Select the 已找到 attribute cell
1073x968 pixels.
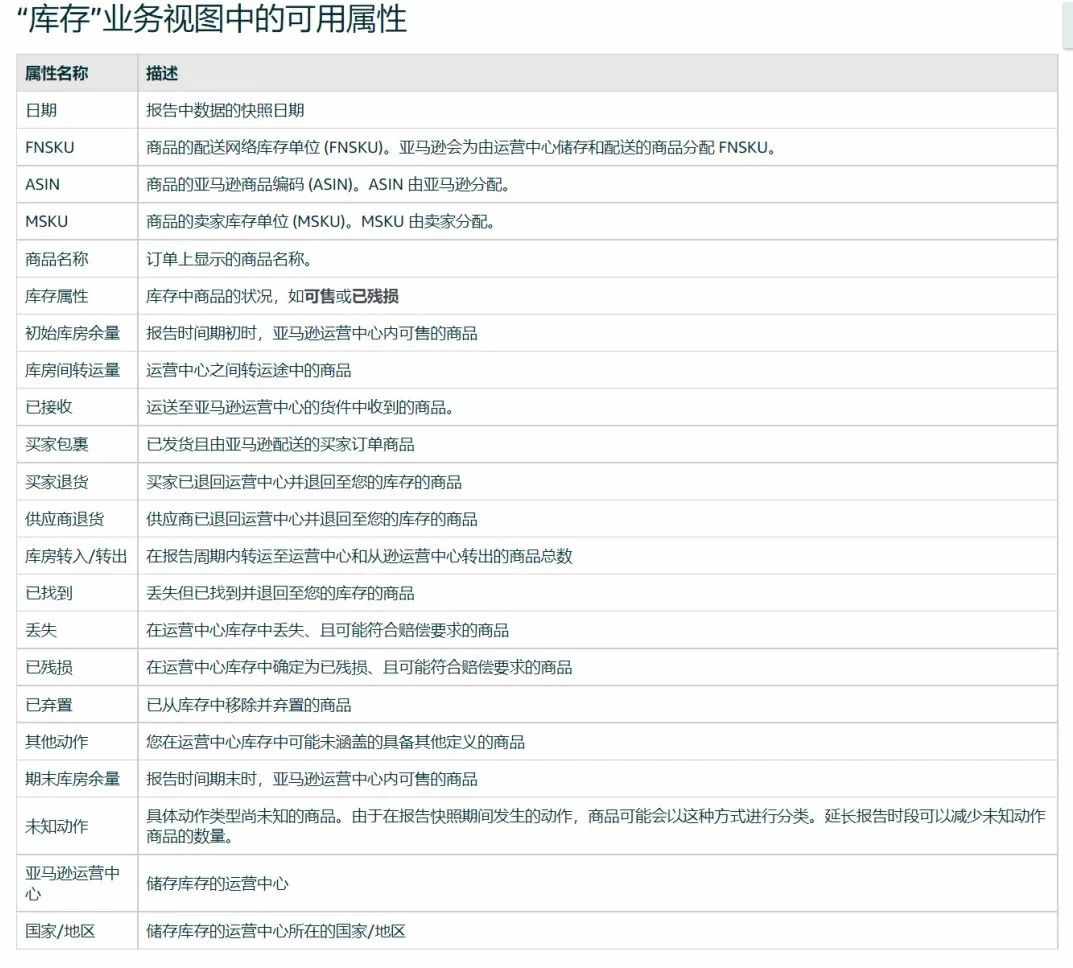pos(77,593)
